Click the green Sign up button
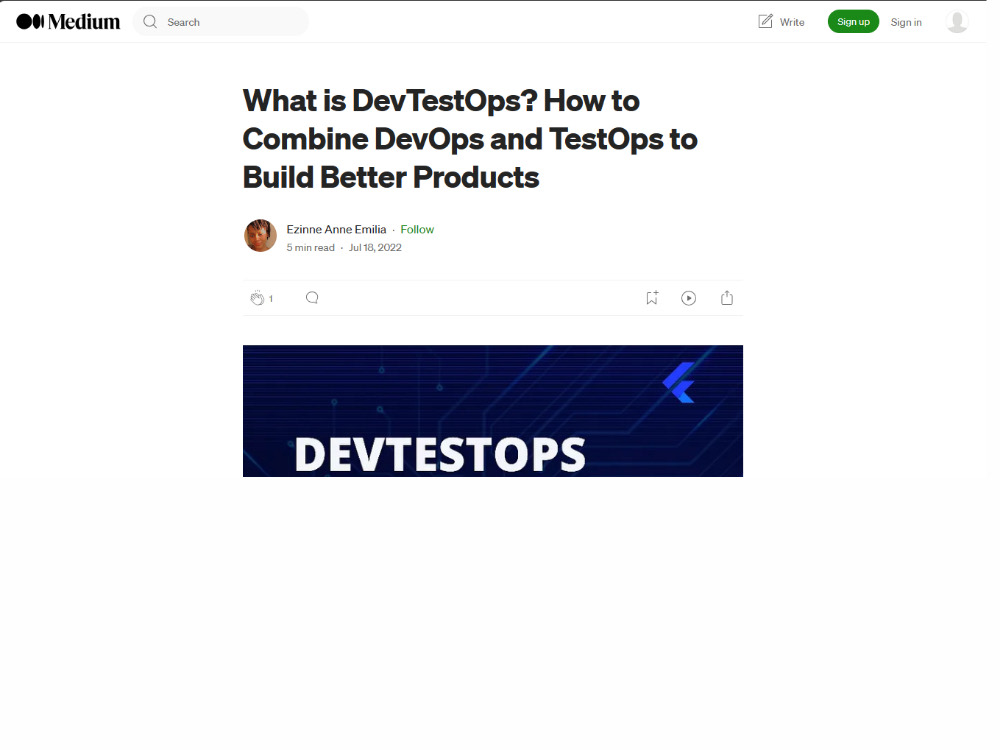This screenshot has height=750, width=1000. pyautogui.click(x=853, y=22)
